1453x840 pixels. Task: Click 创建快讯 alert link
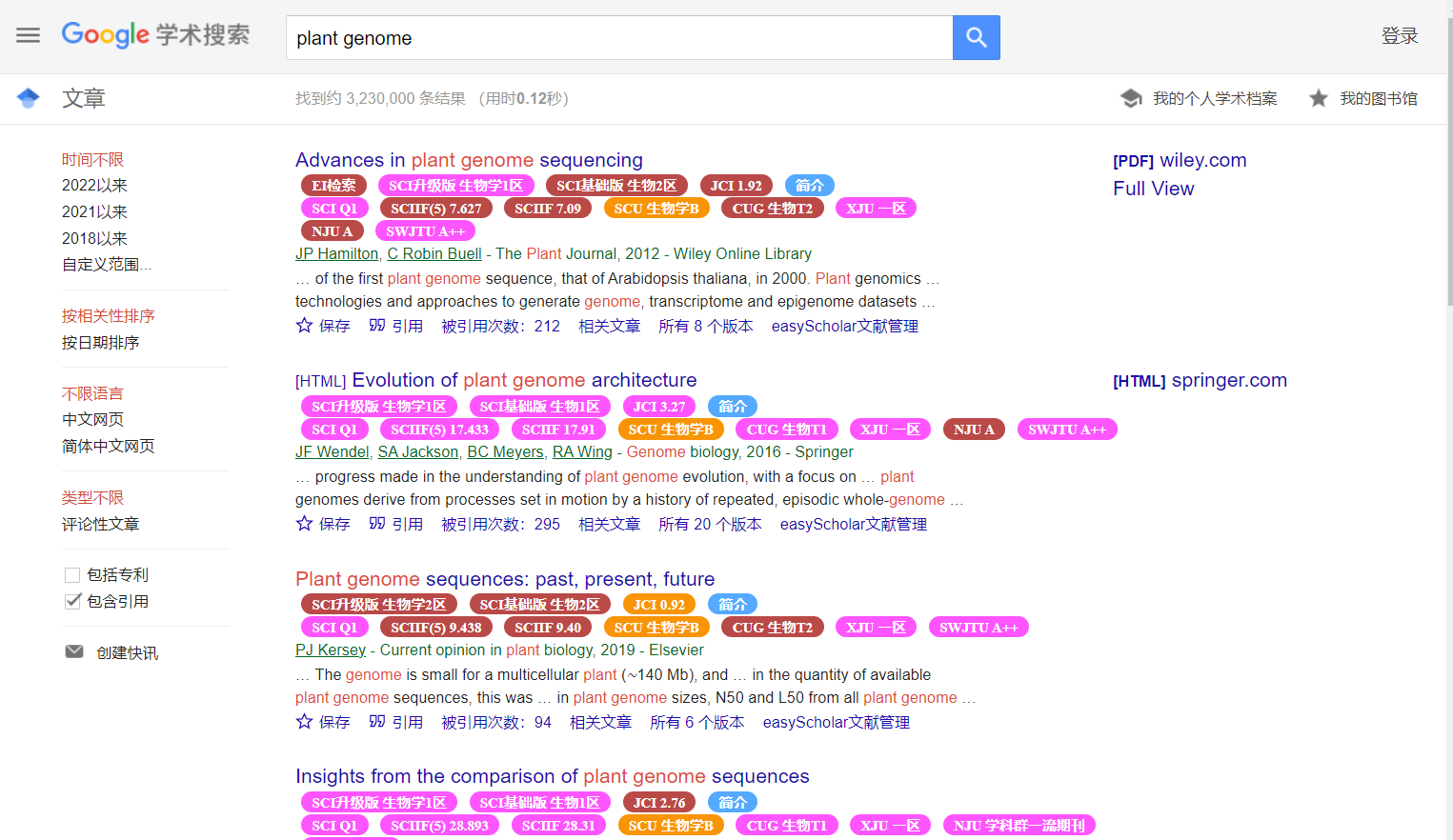(128, 652)
